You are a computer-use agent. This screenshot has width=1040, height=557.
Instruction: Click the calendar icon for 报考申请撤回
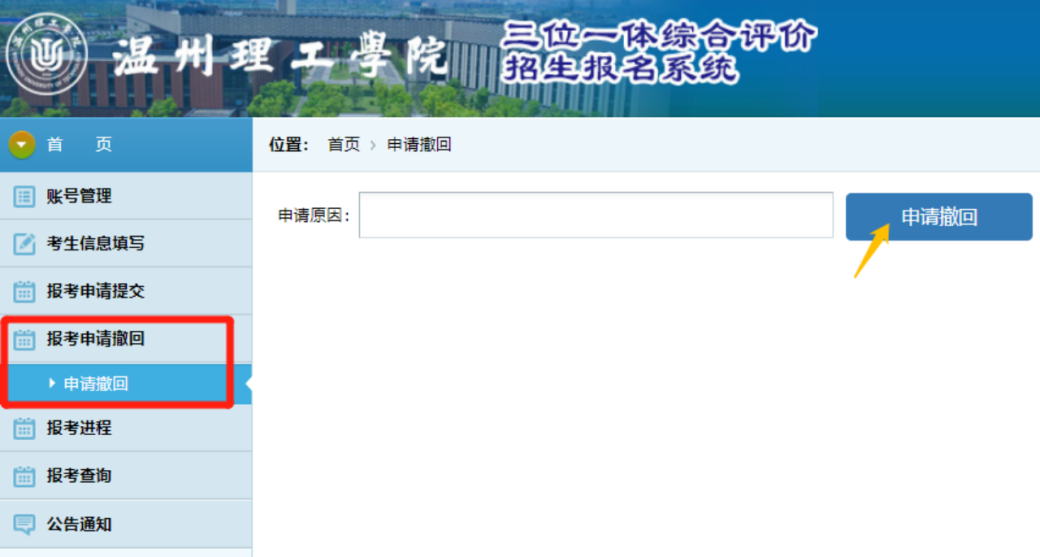click(24, 340)
